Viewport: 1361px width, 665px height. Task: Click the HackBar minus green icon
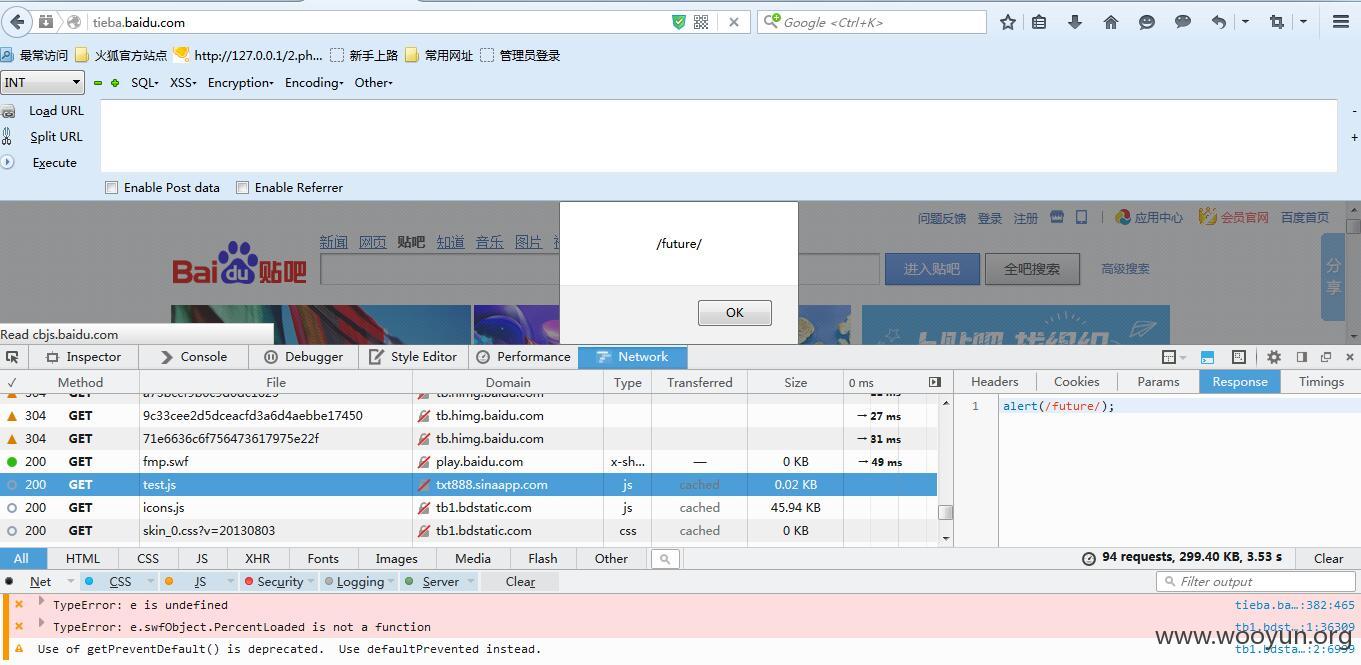tap(98, 83)
